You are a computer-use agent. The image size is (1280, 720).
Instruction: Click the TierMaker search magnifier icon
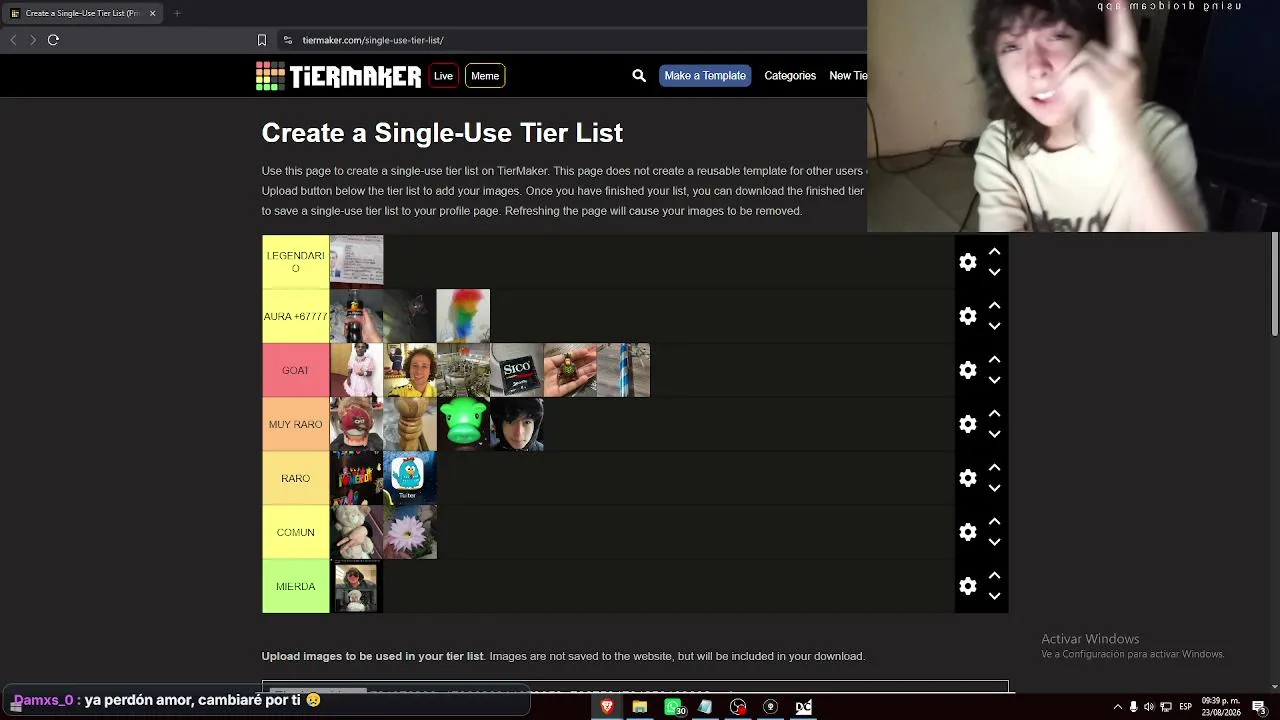[639, 76]
